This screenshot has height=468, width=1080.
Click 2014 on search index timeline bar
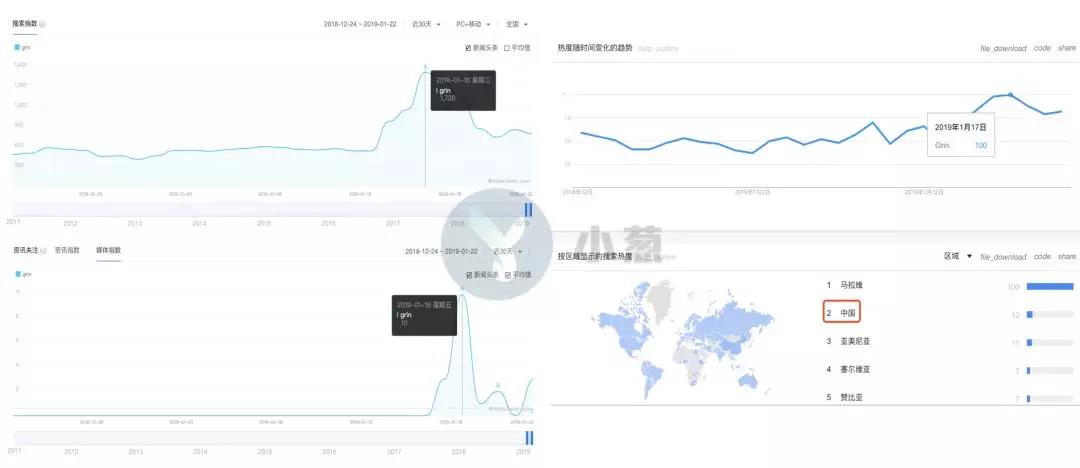(199, 223)
